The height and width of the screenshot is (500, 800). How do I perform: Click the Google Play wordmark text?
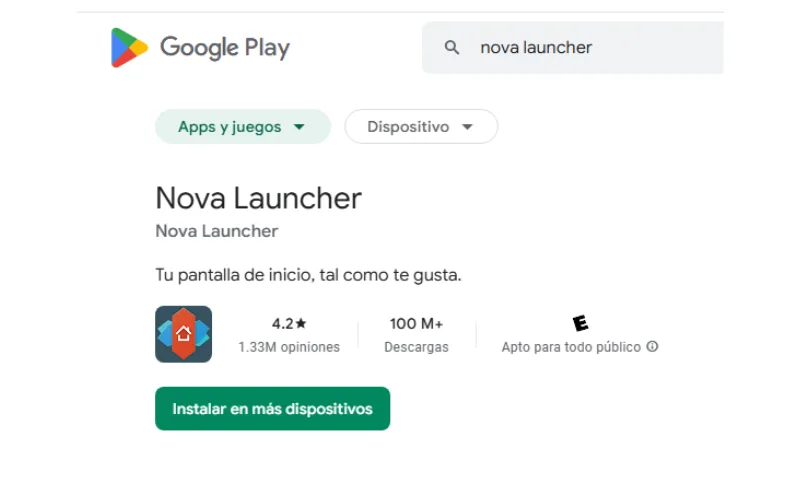(x=225, y=48)
